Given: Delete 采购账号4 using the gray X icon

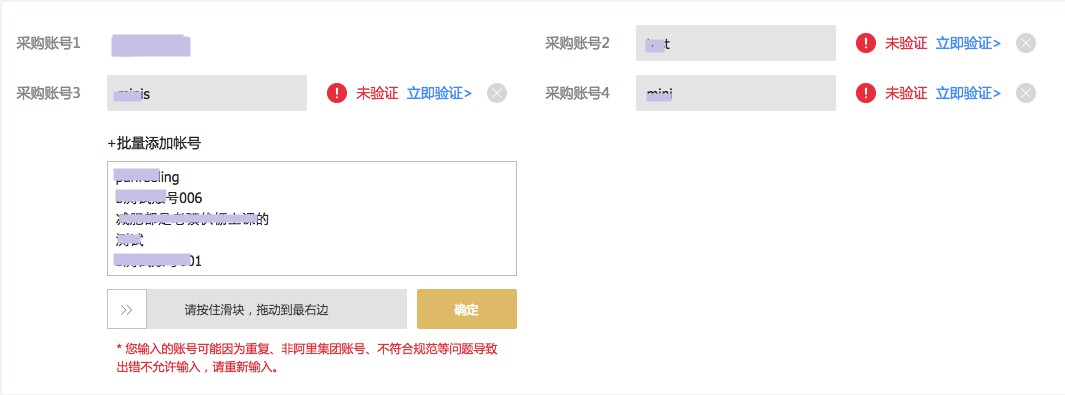Looking at the screenshot, I should click(x=1026, y=93).
